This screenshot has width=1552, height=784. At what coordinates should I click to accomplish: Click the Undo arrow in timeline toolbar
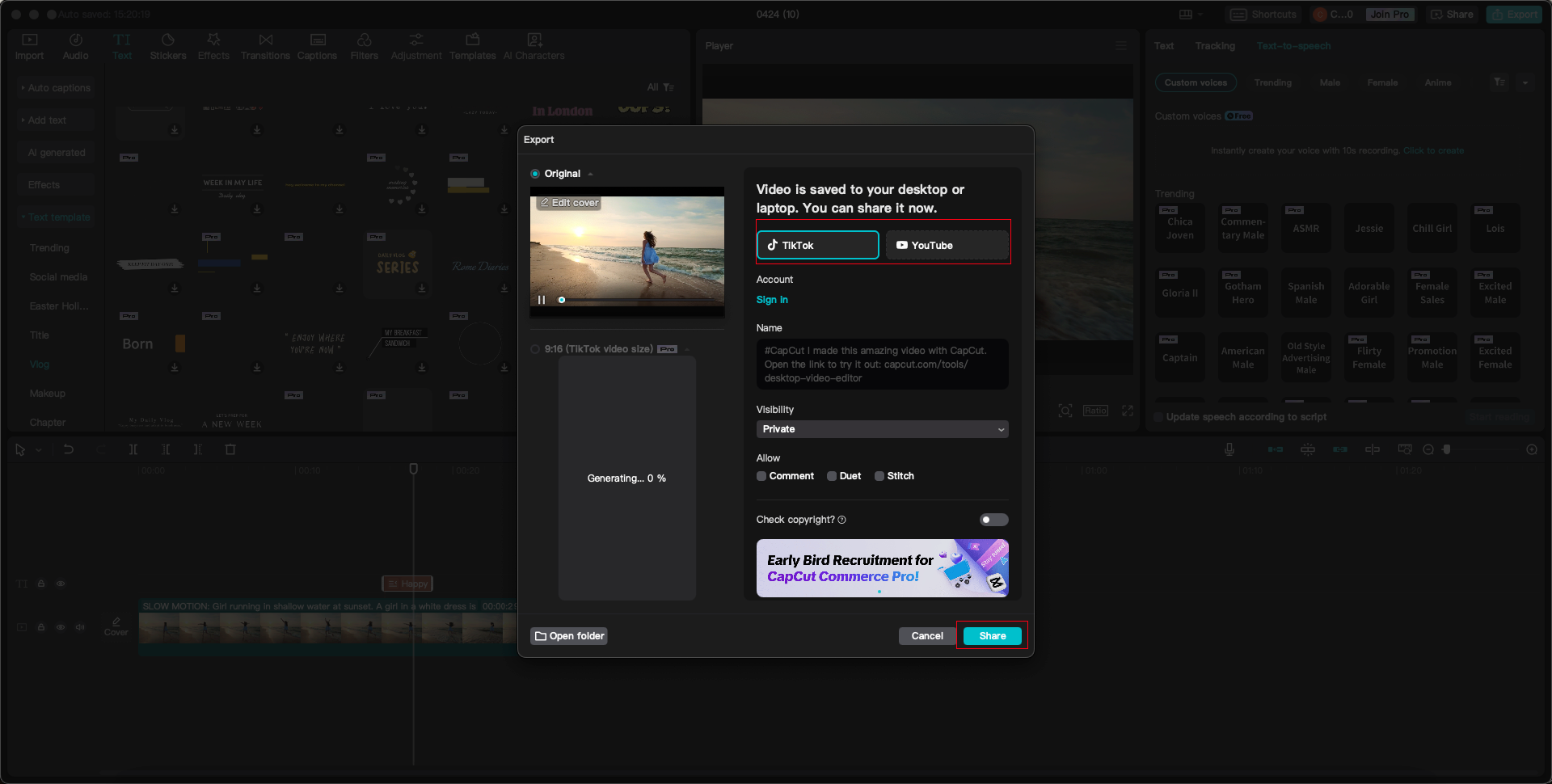tap(69, 449)
